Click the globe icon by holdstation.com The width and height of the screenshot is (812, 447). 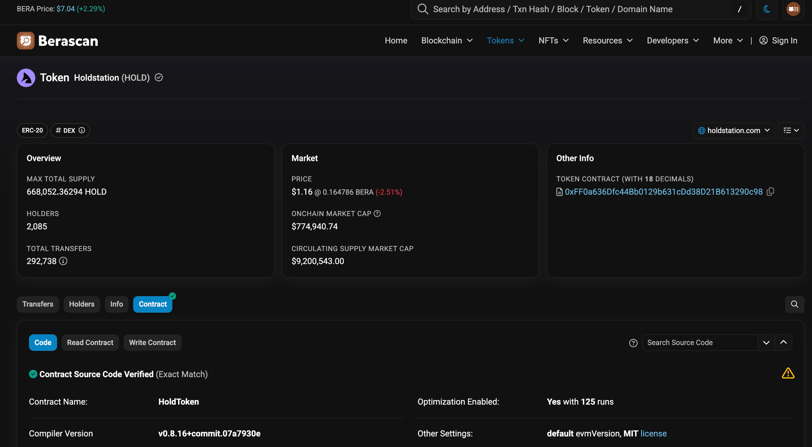tap(702, 131)
